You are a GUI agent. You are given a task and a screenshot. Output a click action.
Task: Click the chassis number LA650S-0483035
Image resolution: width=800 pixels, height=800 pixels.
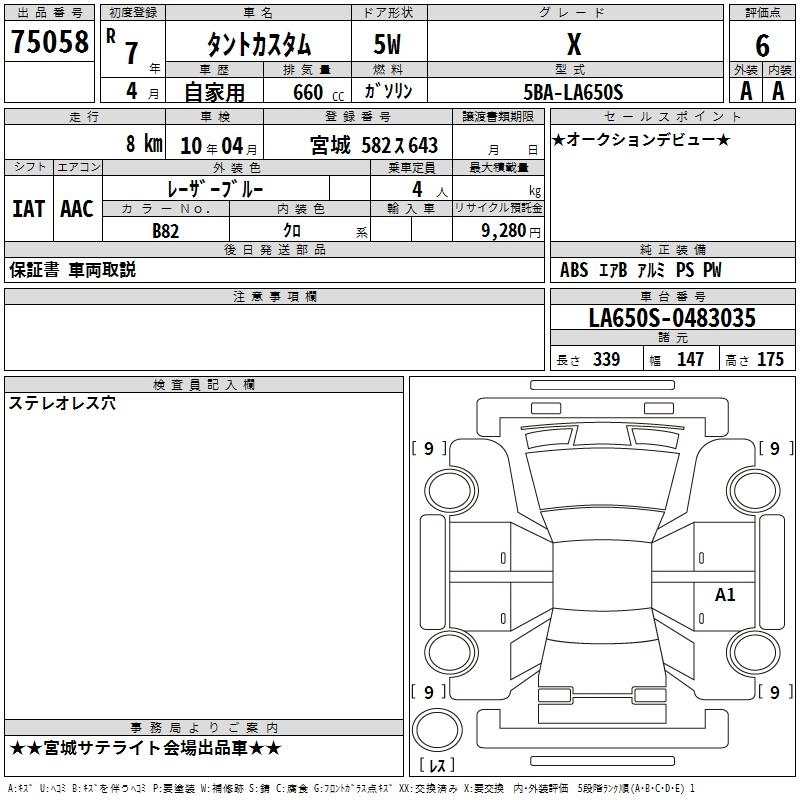coord(672,318)
